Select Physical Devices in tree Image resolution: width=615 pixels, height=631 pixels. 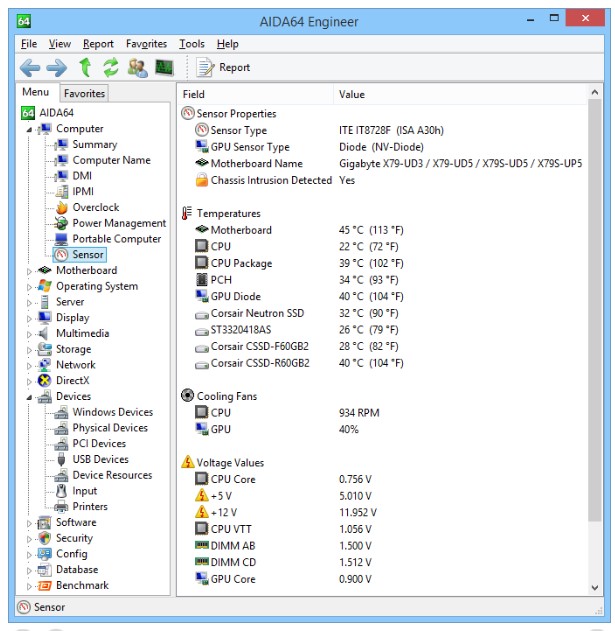tap(110, 428)
